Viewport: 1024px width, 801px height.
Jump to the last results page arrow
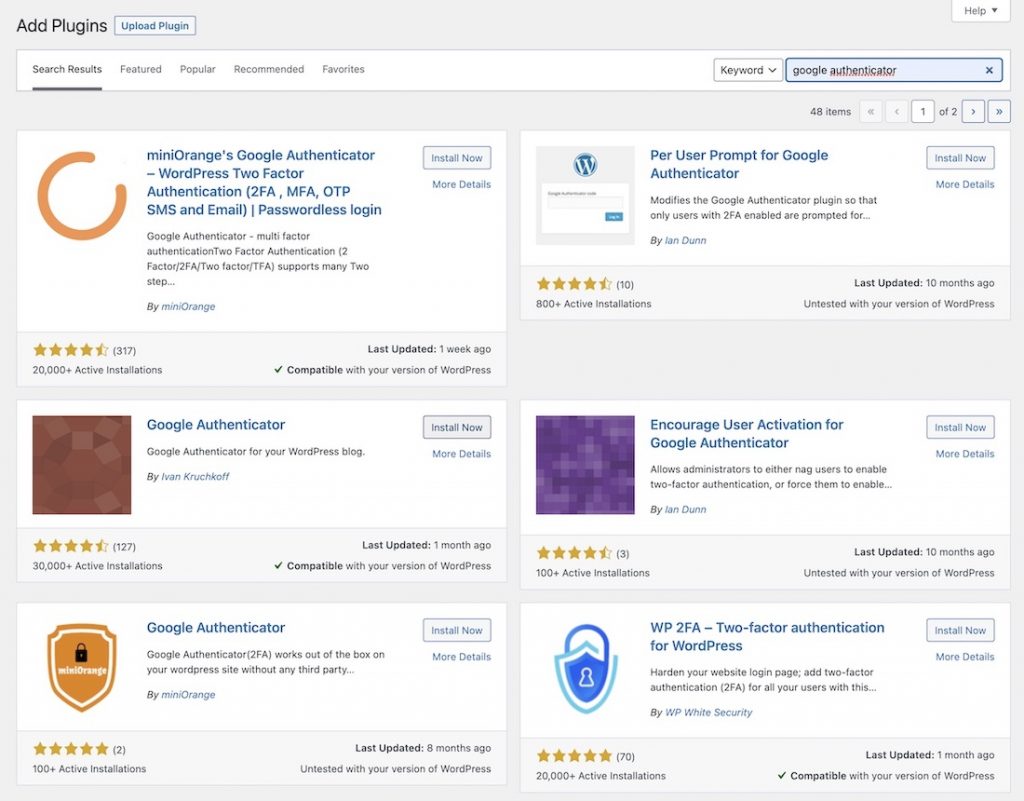999,112
